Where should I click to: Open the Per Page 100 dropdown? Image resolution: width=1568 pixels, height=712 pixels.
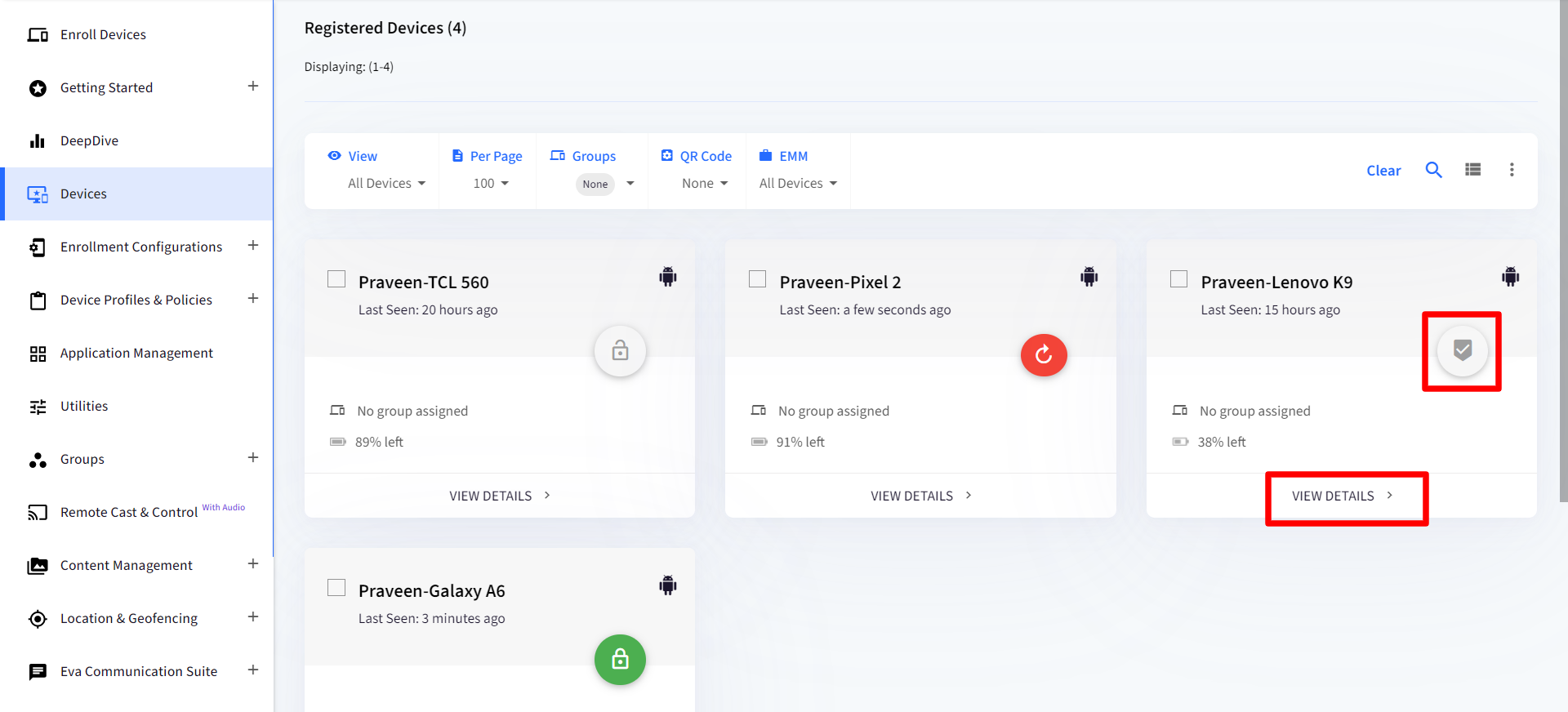[x=491, y=184]
